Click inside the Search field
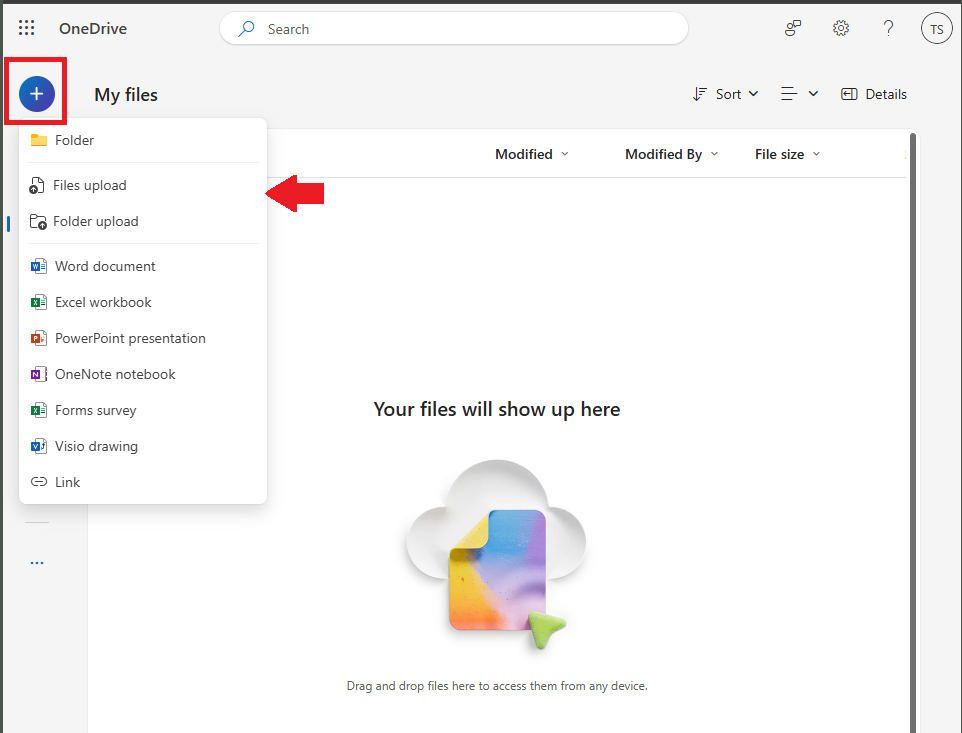962x733 pixels. coord(453,28)
